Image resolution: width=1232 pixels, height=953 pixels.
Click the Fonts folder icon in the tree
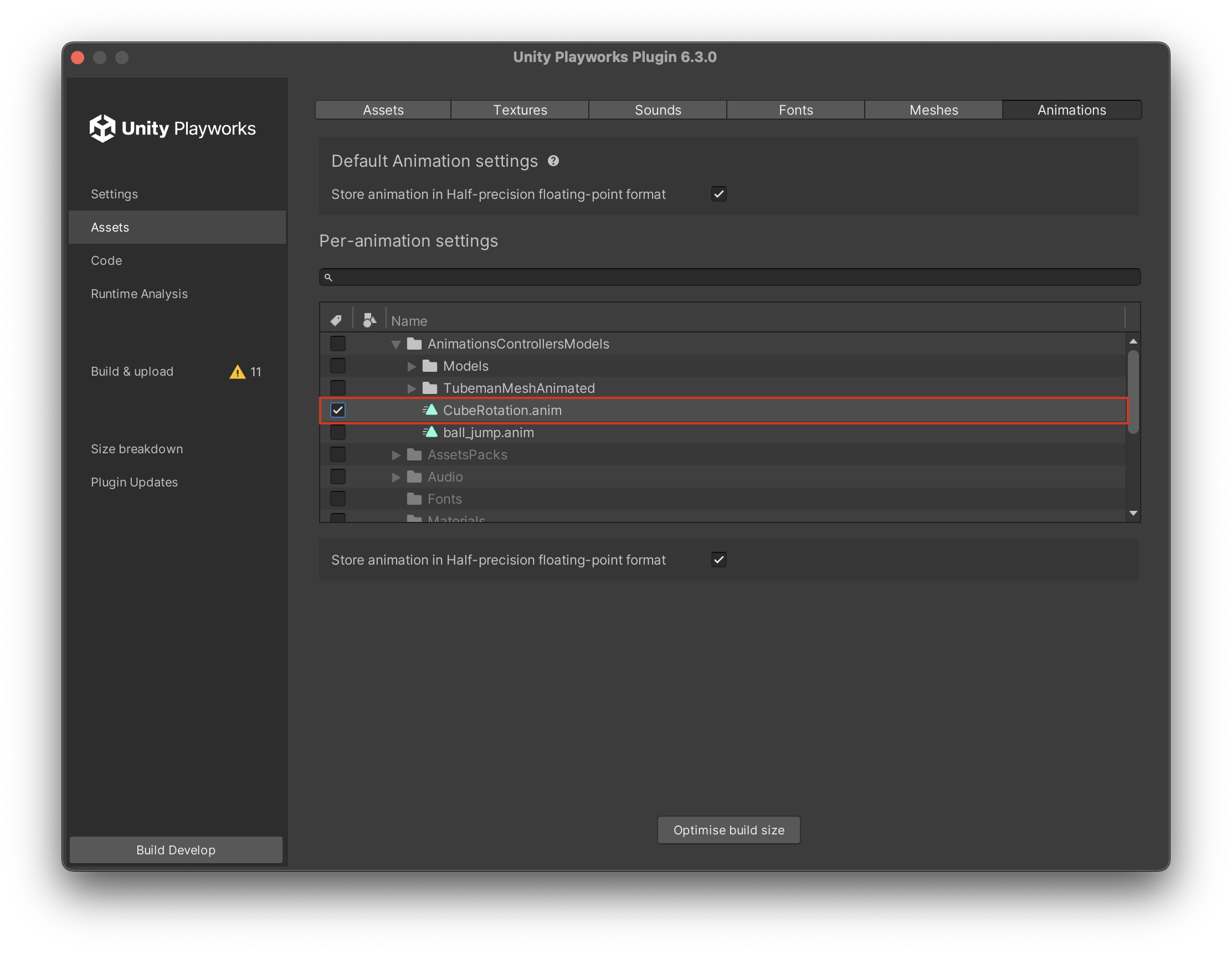414,499
